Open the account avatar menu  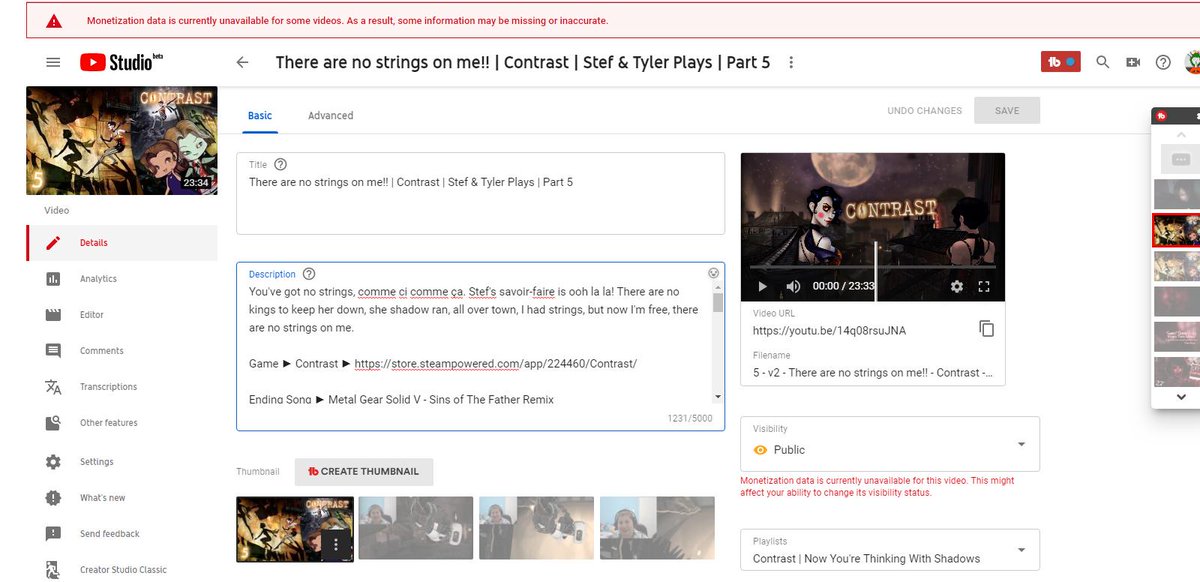point(1192,62)
